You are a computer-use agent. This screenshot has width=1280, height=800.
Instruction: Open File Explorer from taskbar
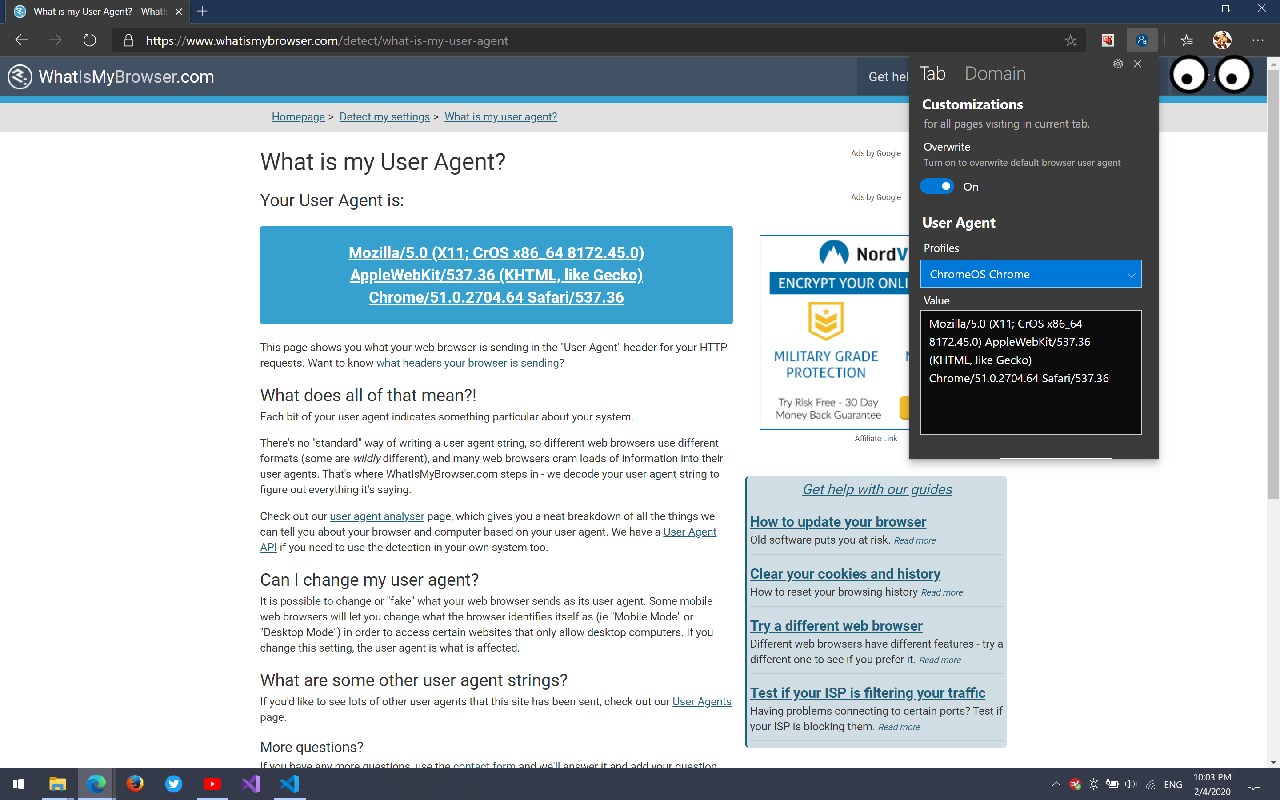point(57,784)
